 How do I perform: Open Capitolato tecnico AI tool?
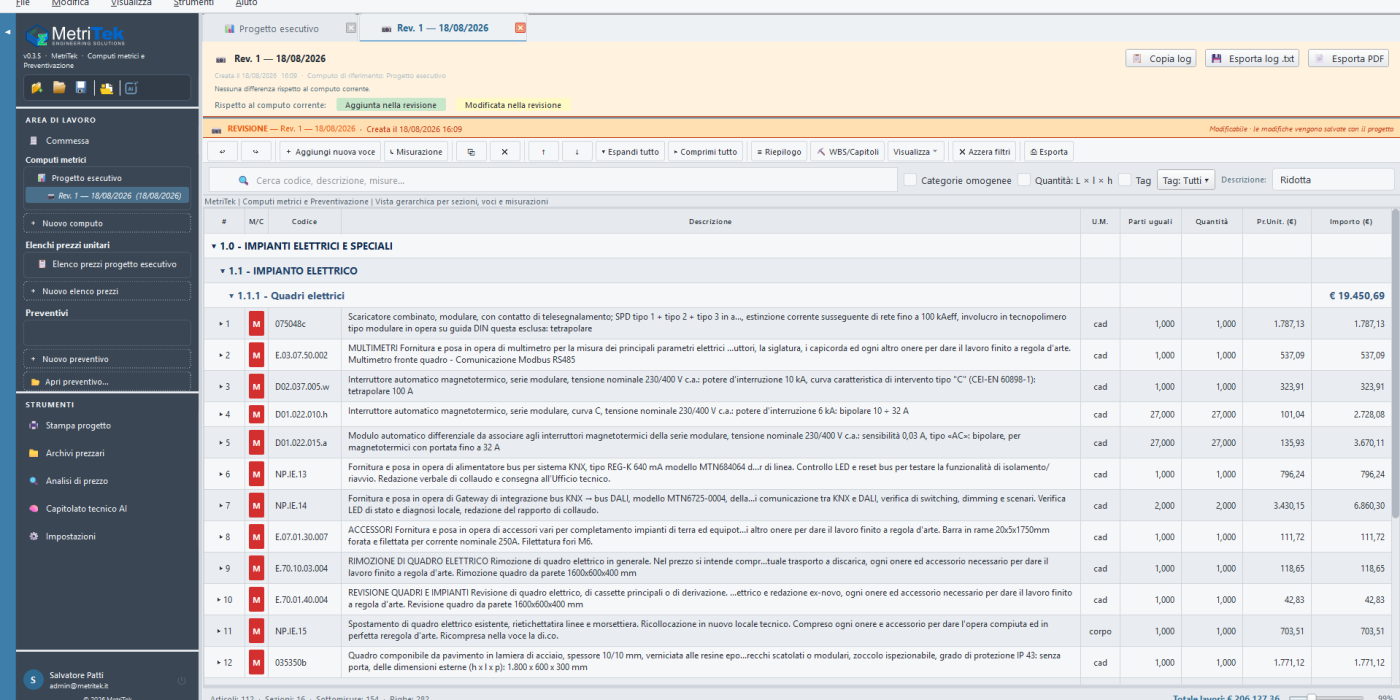tap(86, 509)
